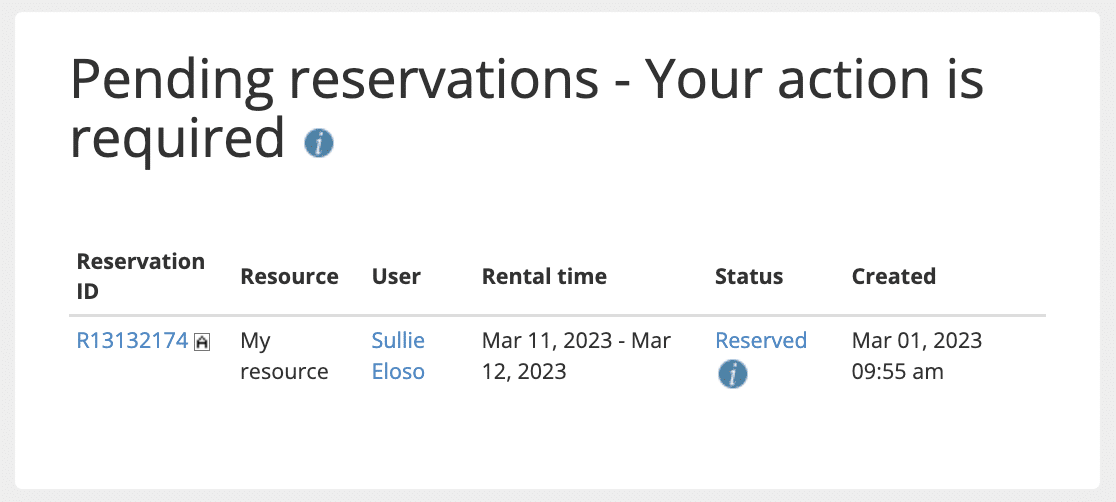Click the word 'required' in the heading
The height and width of the screenshot is (502, 1116).
pyautogui.click(x=177, y=138)
